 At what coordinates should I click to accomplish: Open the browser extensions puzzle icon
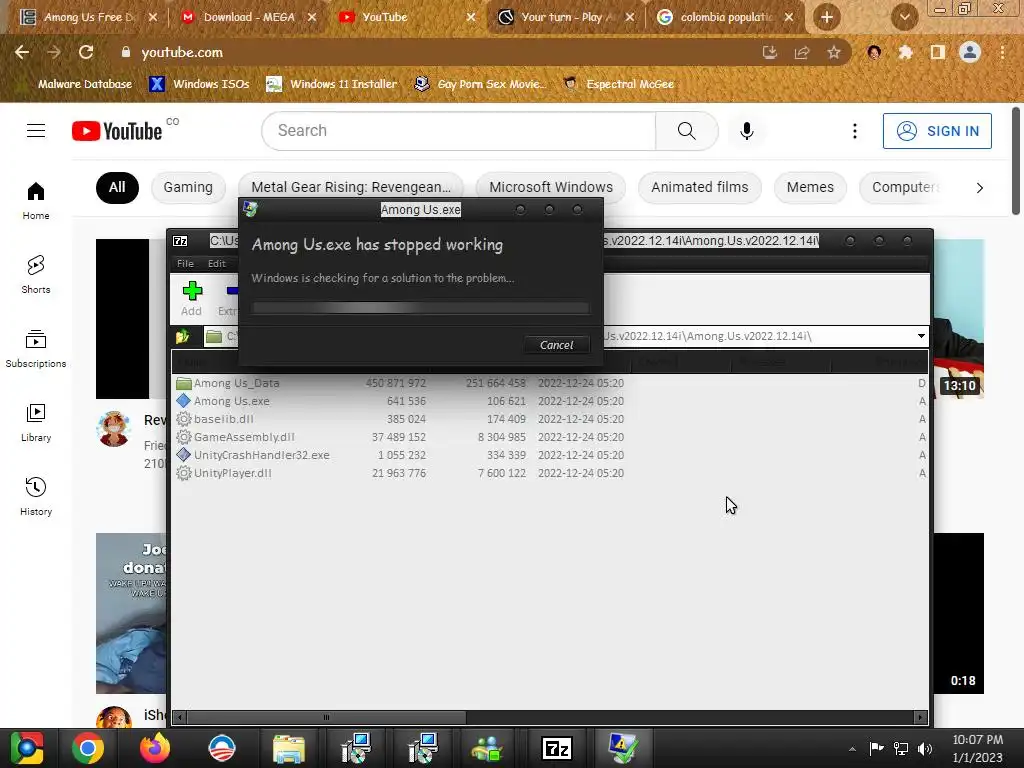[905, 52]
